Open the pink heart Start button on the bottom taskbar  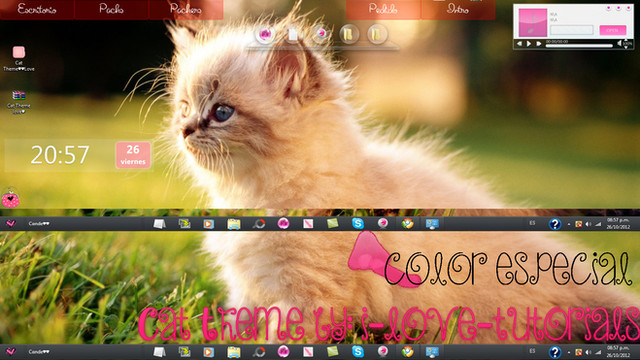(x=11, y=351)
